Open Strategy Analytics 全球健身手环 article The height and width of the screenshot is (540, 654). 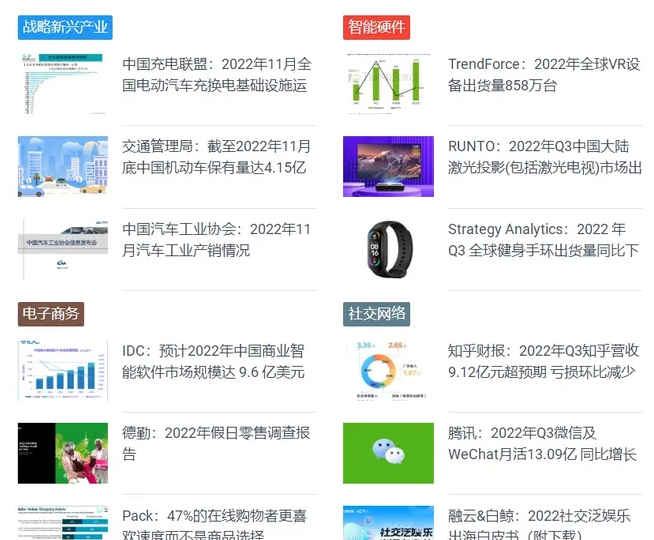[x=543, y=240]
